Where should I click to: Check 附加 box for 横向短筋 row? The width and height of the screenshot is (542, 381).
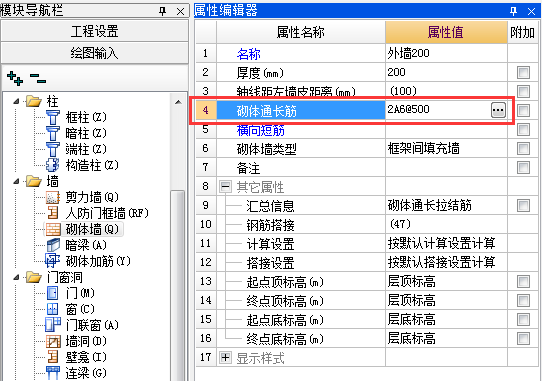point(523,130)
